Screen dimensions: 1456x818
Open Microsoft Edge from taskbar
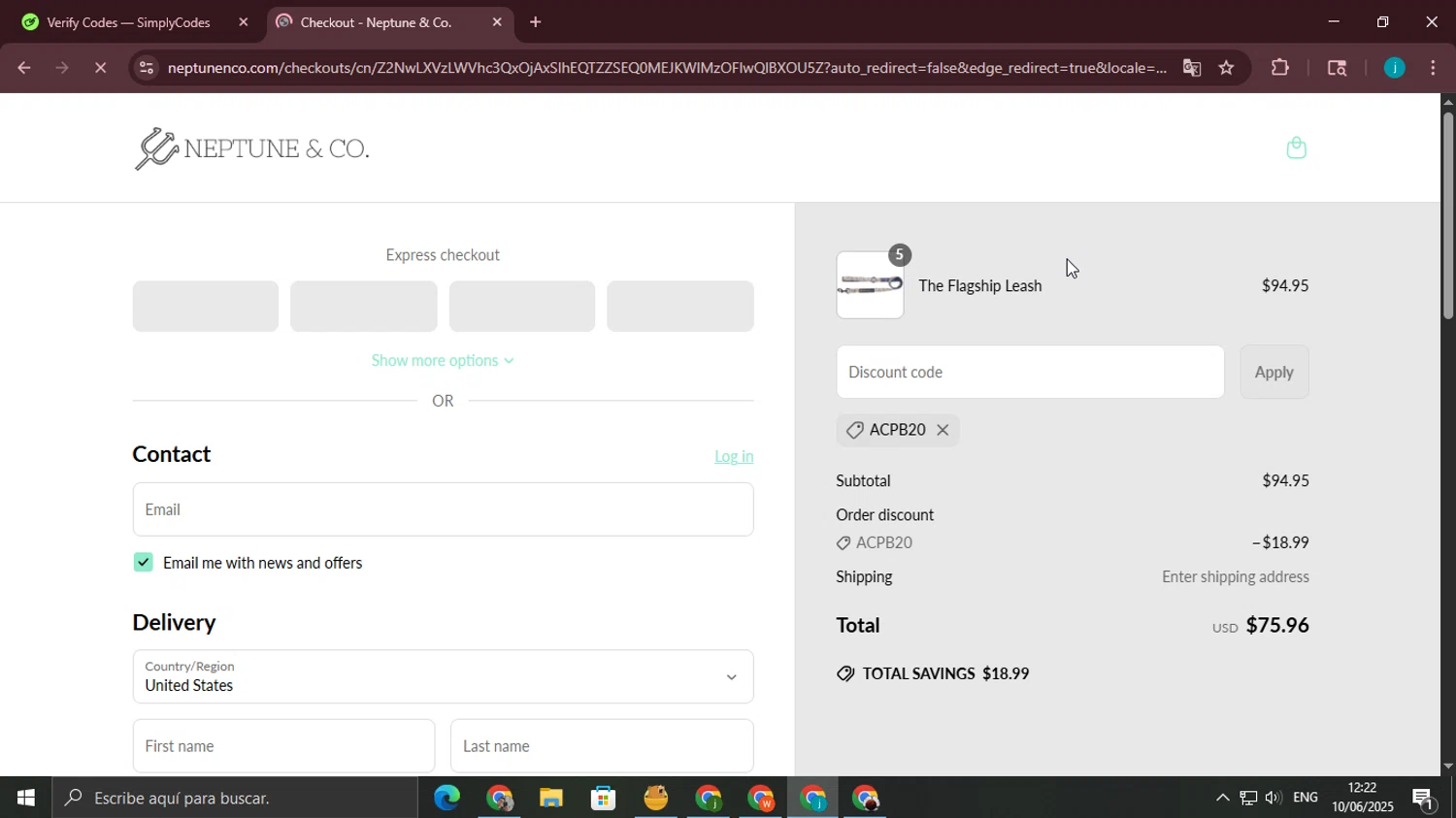coord(447,799)
